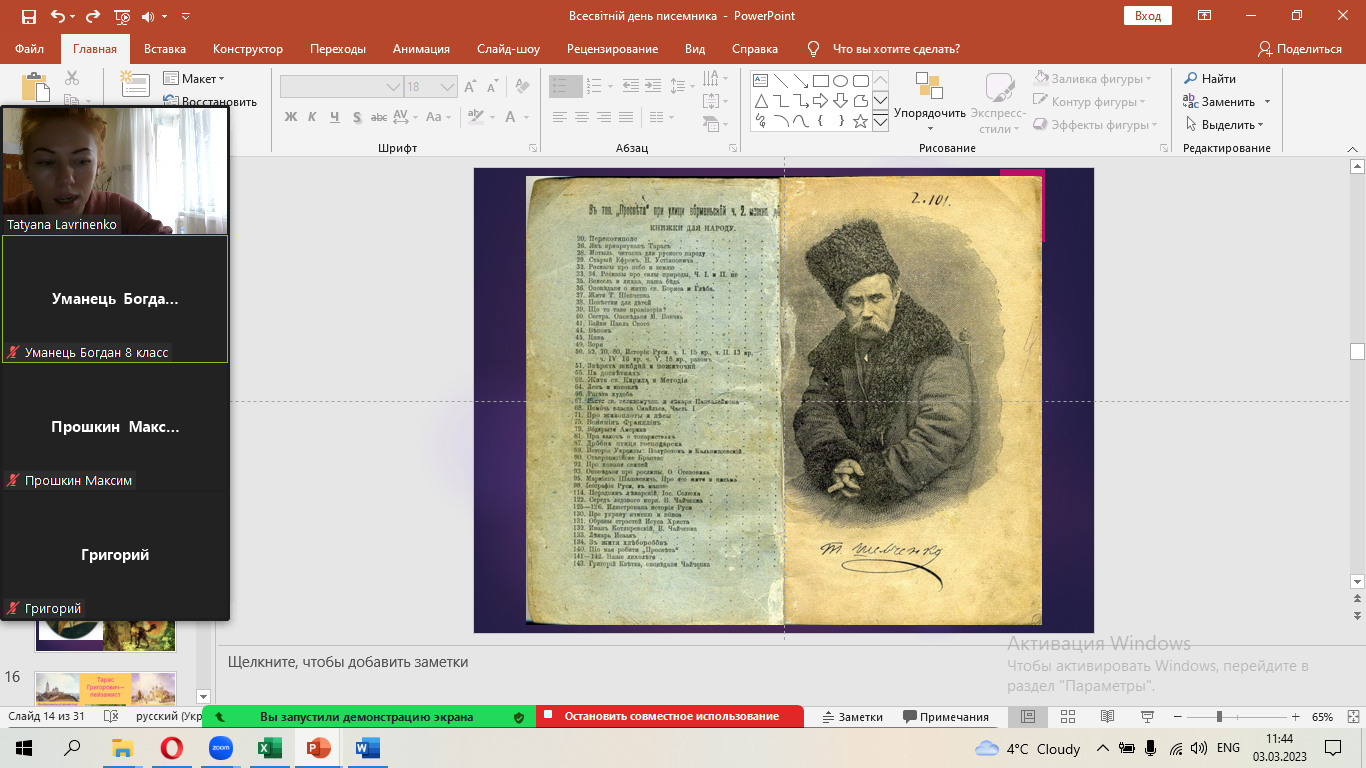Stop sharing via Остановить совместное использование
Viewport: 1366px width, 768px height.
[670, 716]
